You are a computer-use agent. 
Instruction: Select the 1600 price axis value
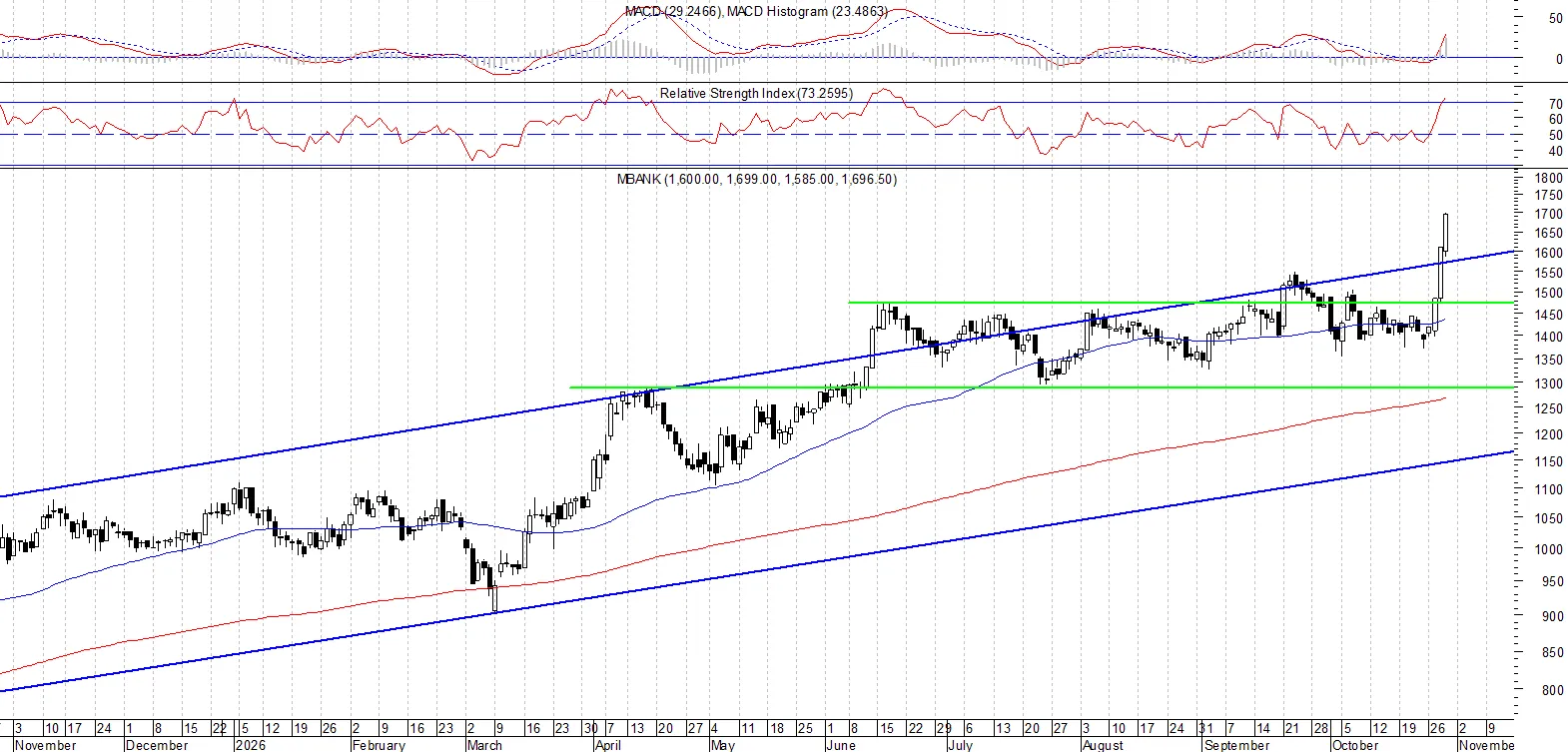click(1549, 253)
